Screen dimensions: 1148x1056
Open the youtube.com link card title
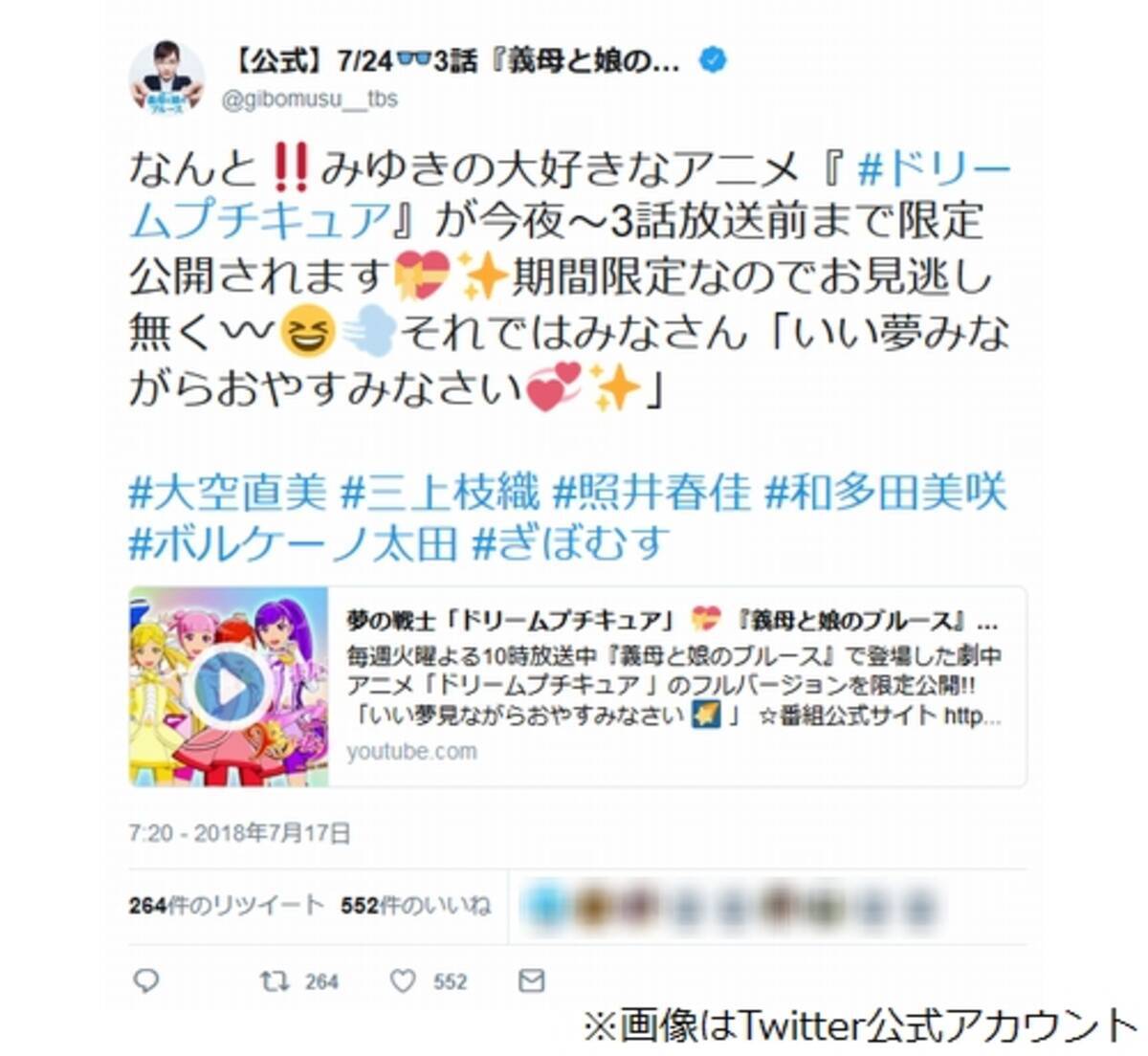[673, 622]
